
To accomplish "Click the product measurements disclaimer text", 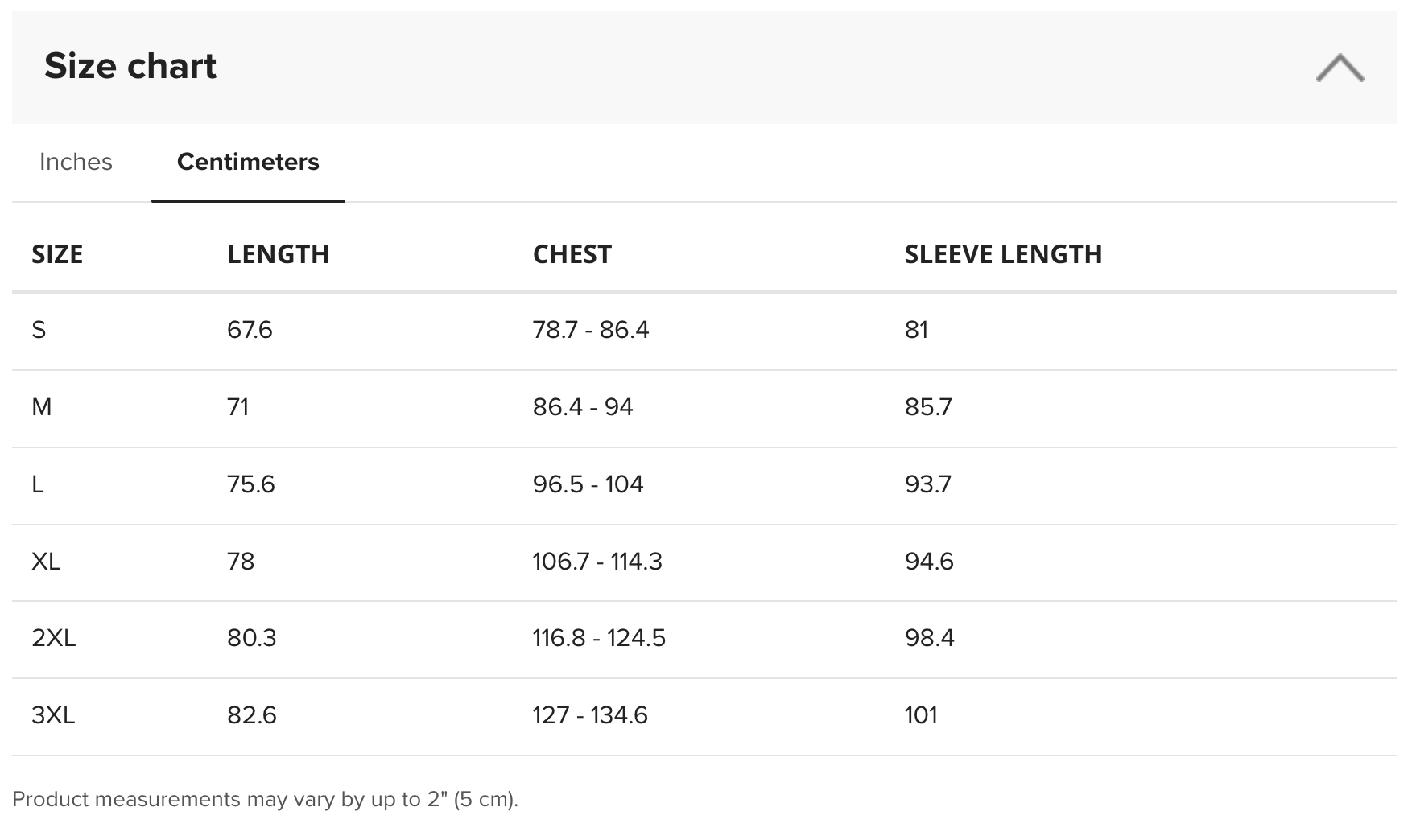I will [x=266, y=799].
